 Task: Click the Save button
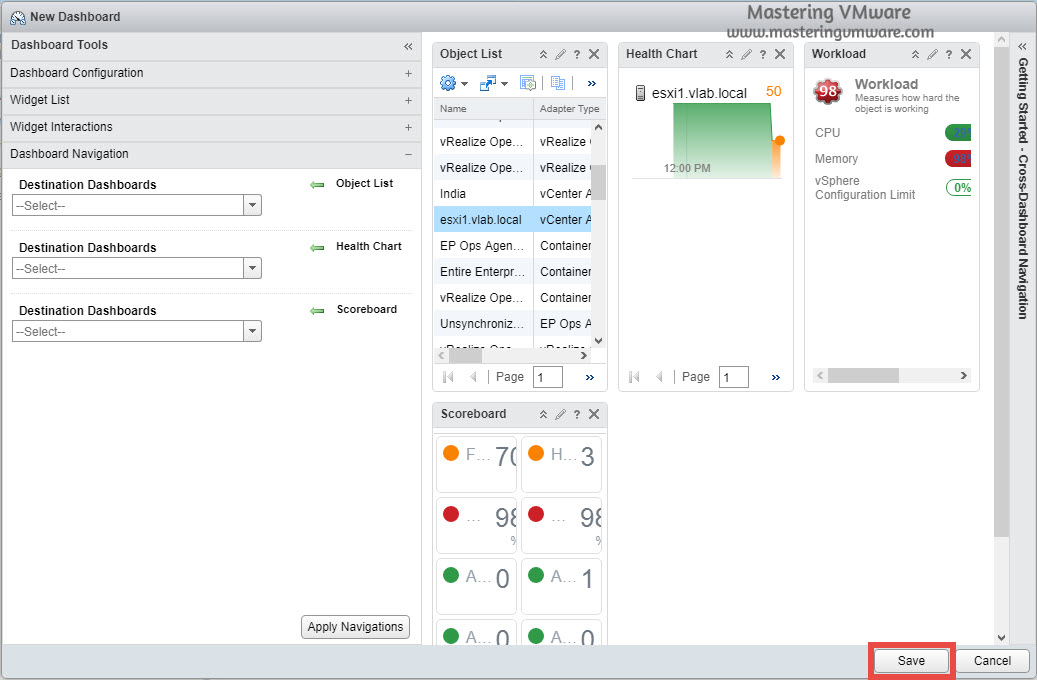pyautogui.click(x=911, y=661)
